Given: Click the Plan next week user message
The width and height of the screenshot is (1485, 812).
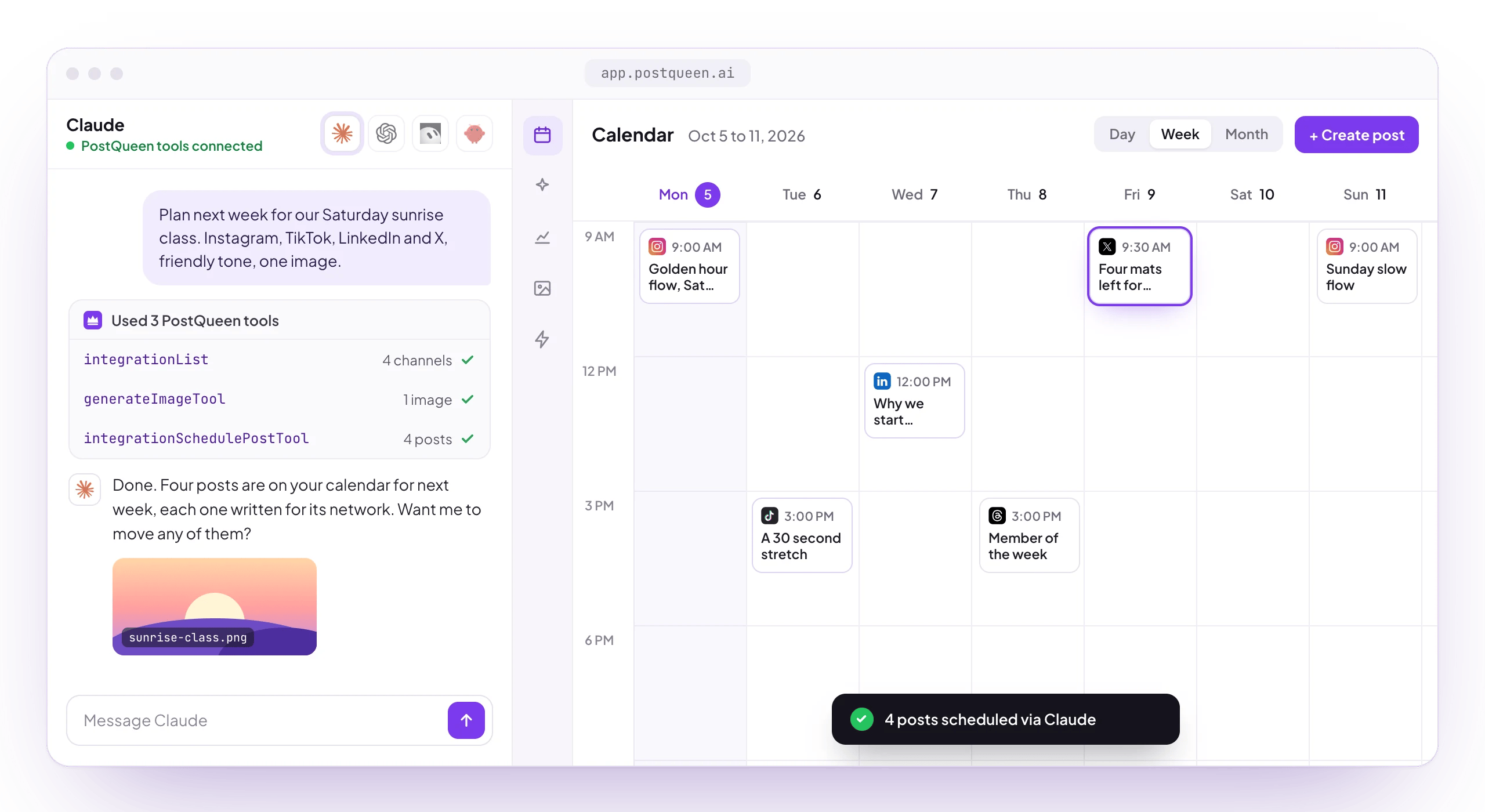Looking at the screenshot, I should pos(317,238).
